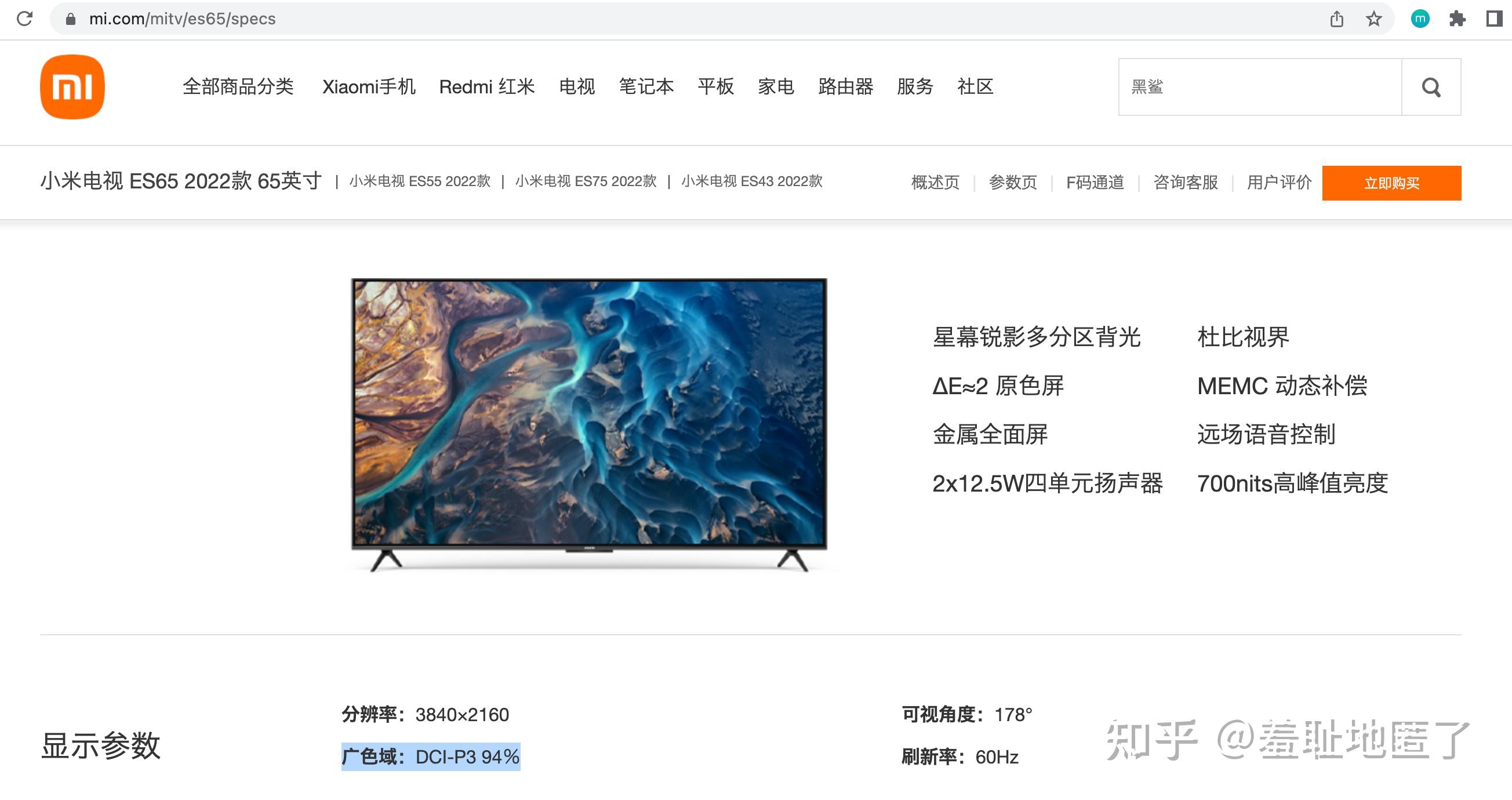The height and width of the screenshot is (800, 1512).
Task: Click the search box with 黑鲨 placeholder
Action: click(x=1260, y=87)
